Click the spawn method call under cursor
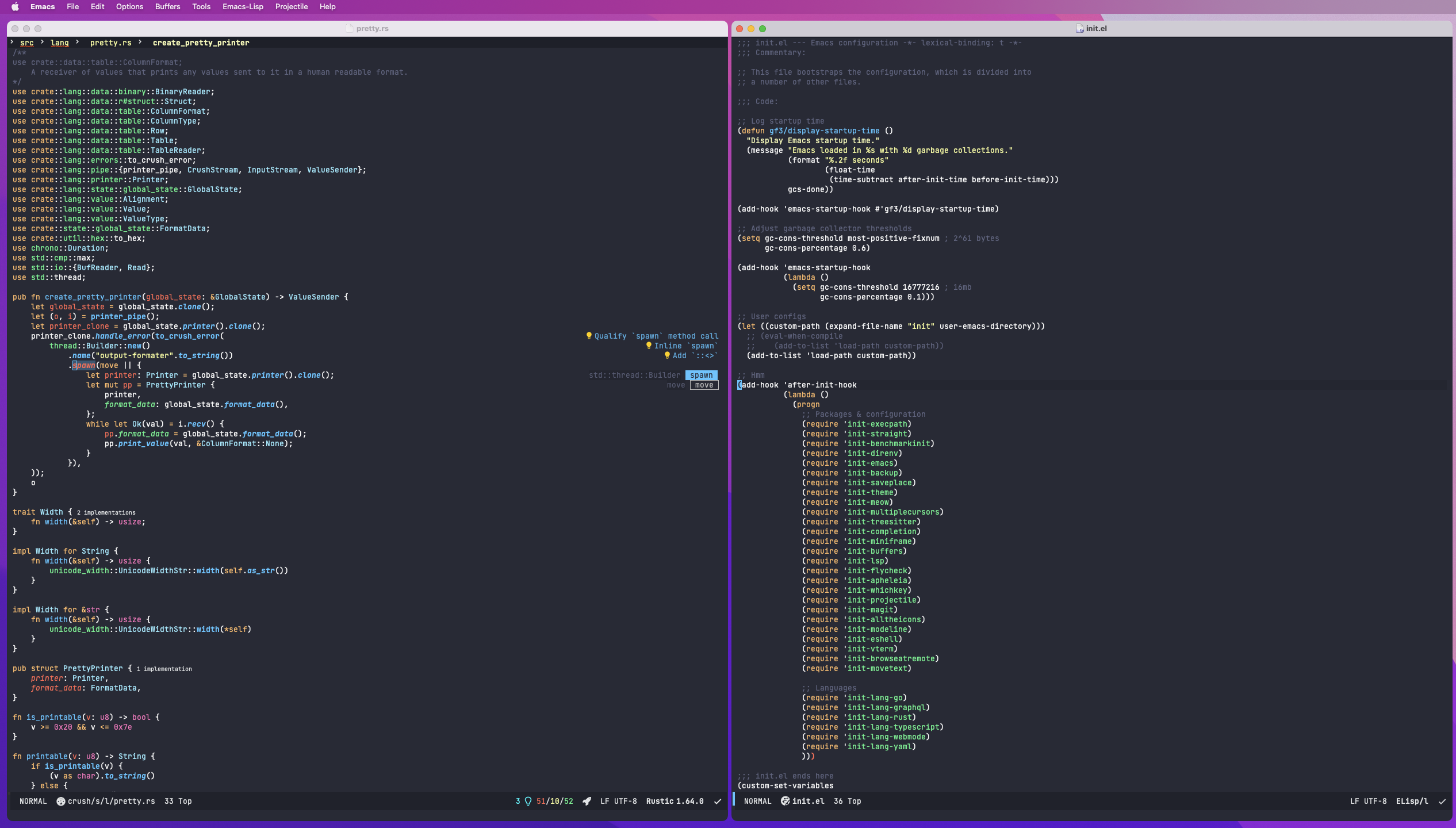This screenshot has width=1456, height=828. 84,365
